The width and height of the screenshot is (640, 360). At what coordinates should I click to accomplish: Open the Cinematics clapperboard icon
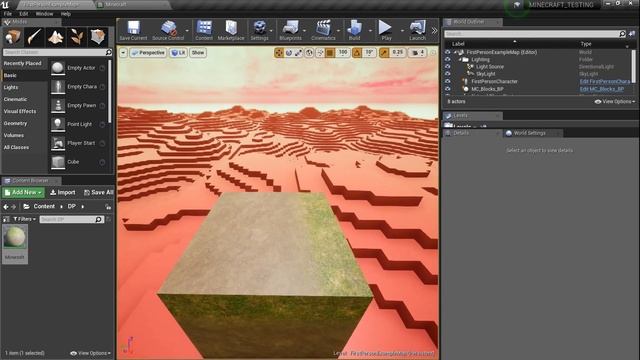[x=323, y=30]
